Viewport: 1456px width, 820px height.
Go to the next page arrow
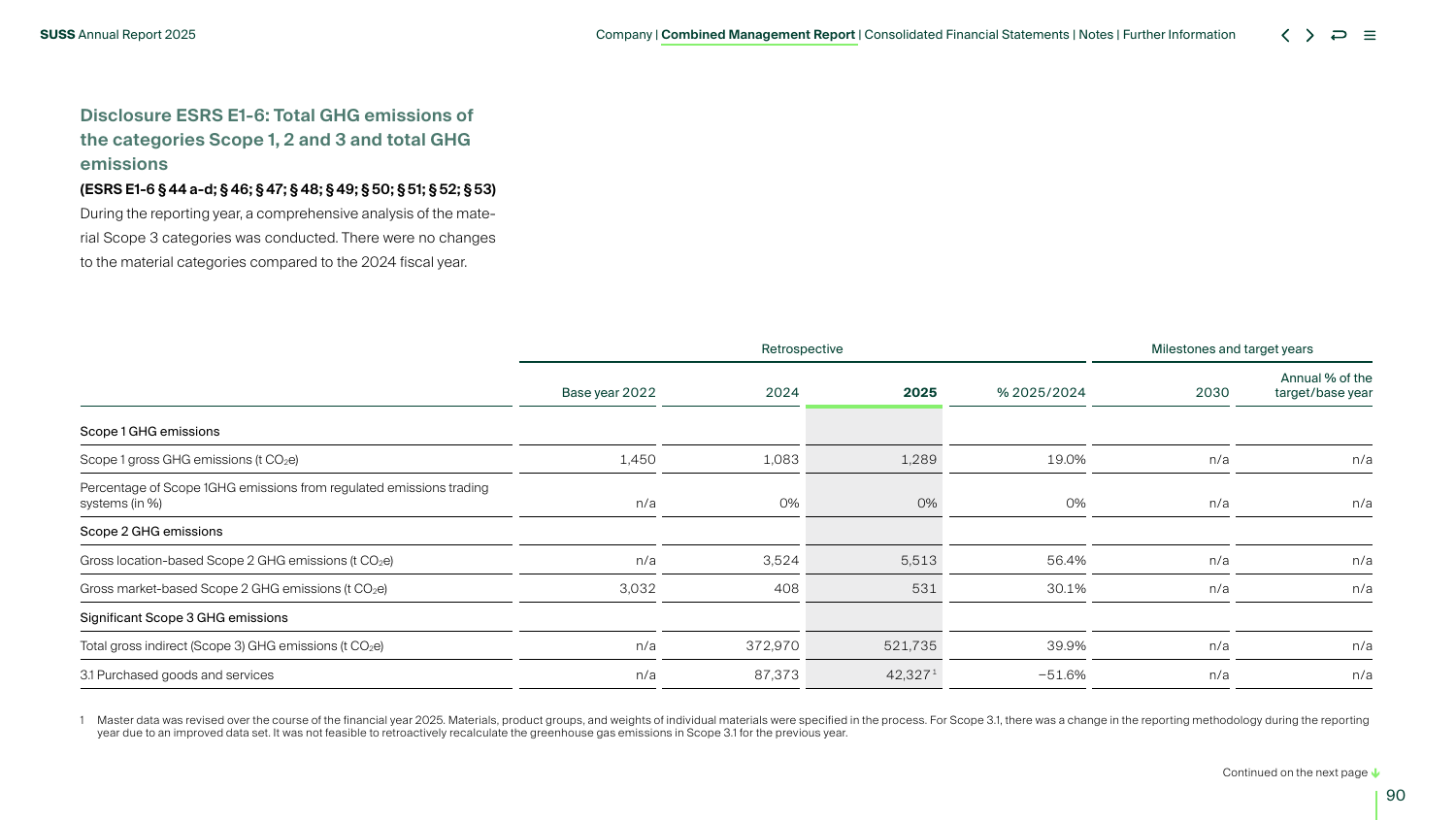[x=1310, y=35]
